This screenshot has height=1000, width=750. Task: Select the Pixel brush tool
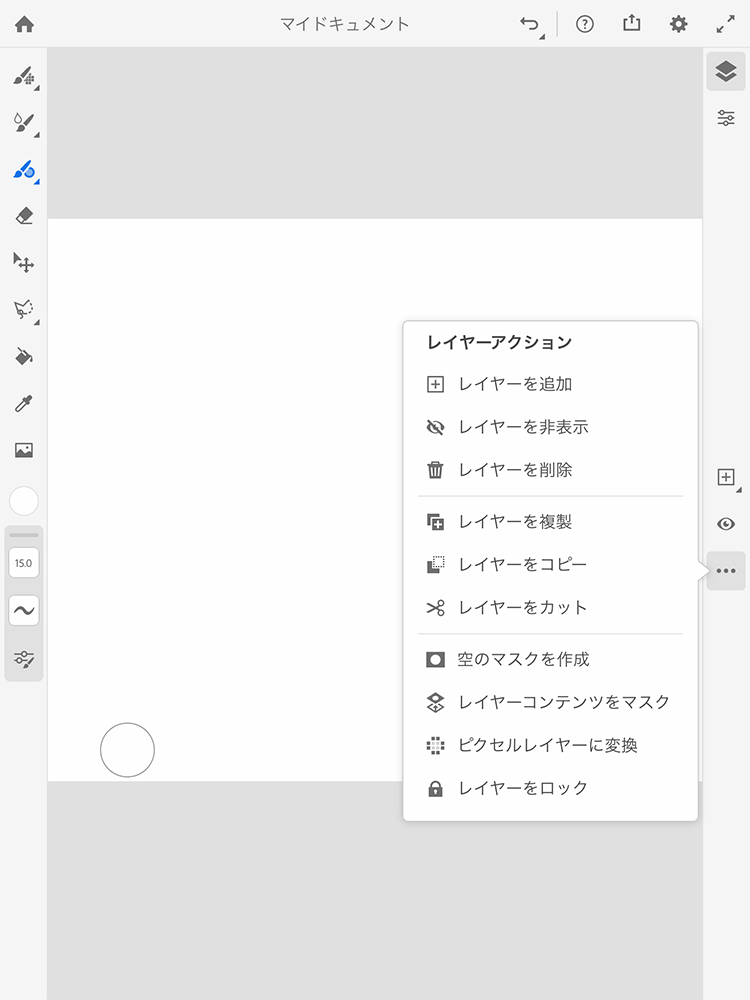[x=24, y=76]
